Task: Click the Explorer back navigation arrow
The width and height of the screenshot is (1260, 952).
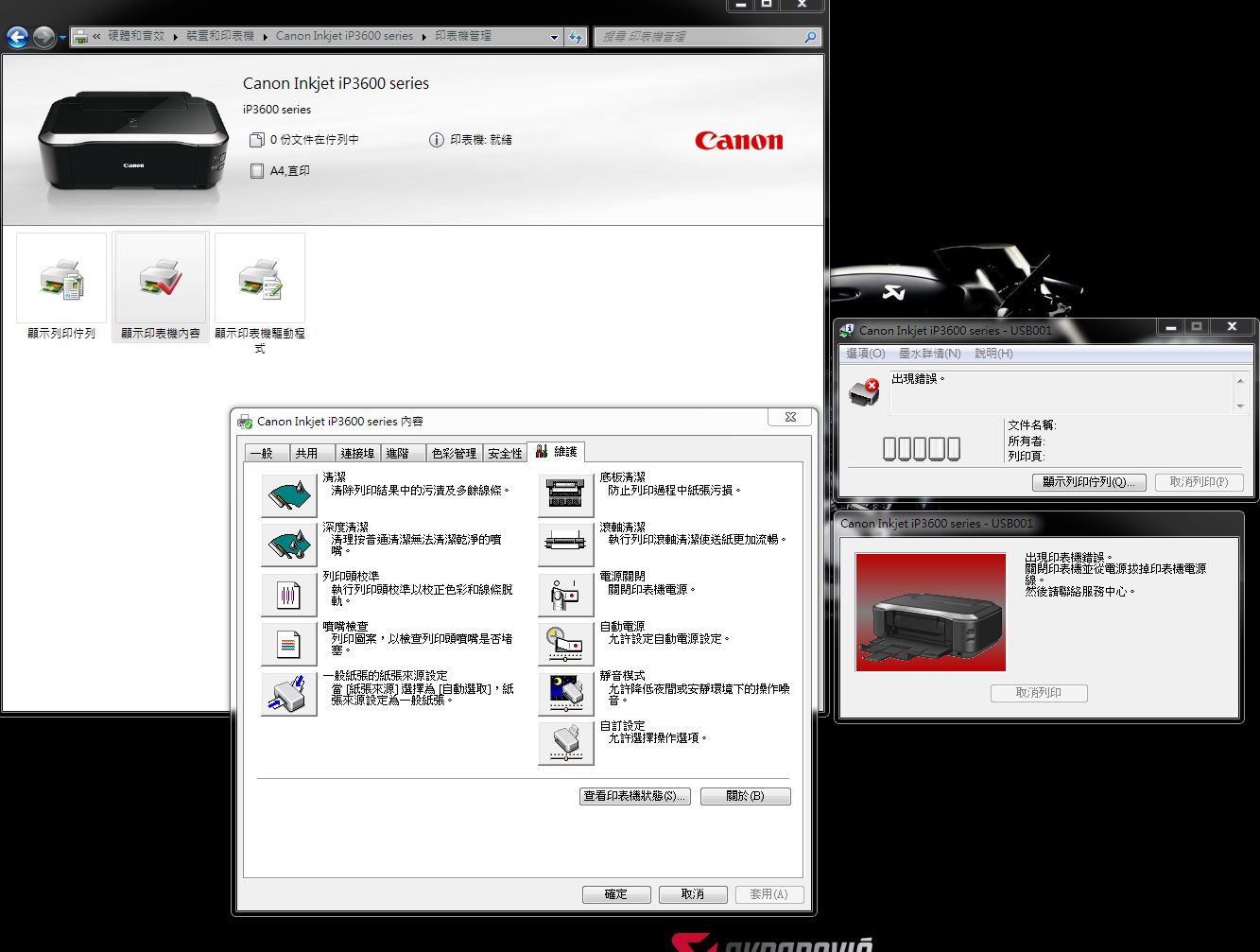Action: [x=17, y=37]
